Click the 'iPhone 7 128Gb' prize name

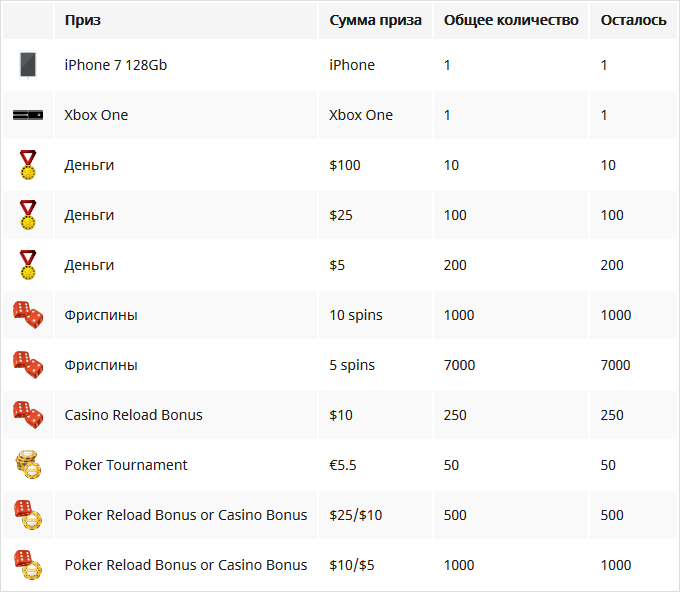click(116, 65)
